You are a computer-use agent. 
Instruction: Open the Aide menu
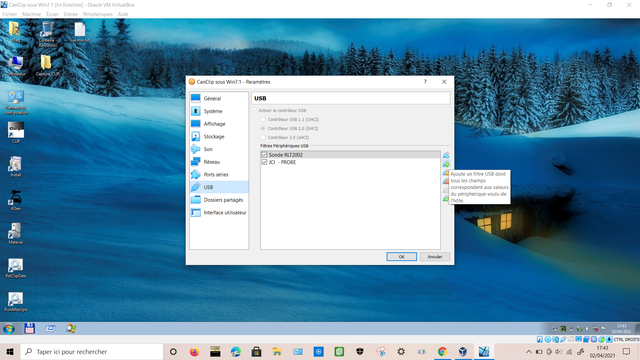[123, 14]
